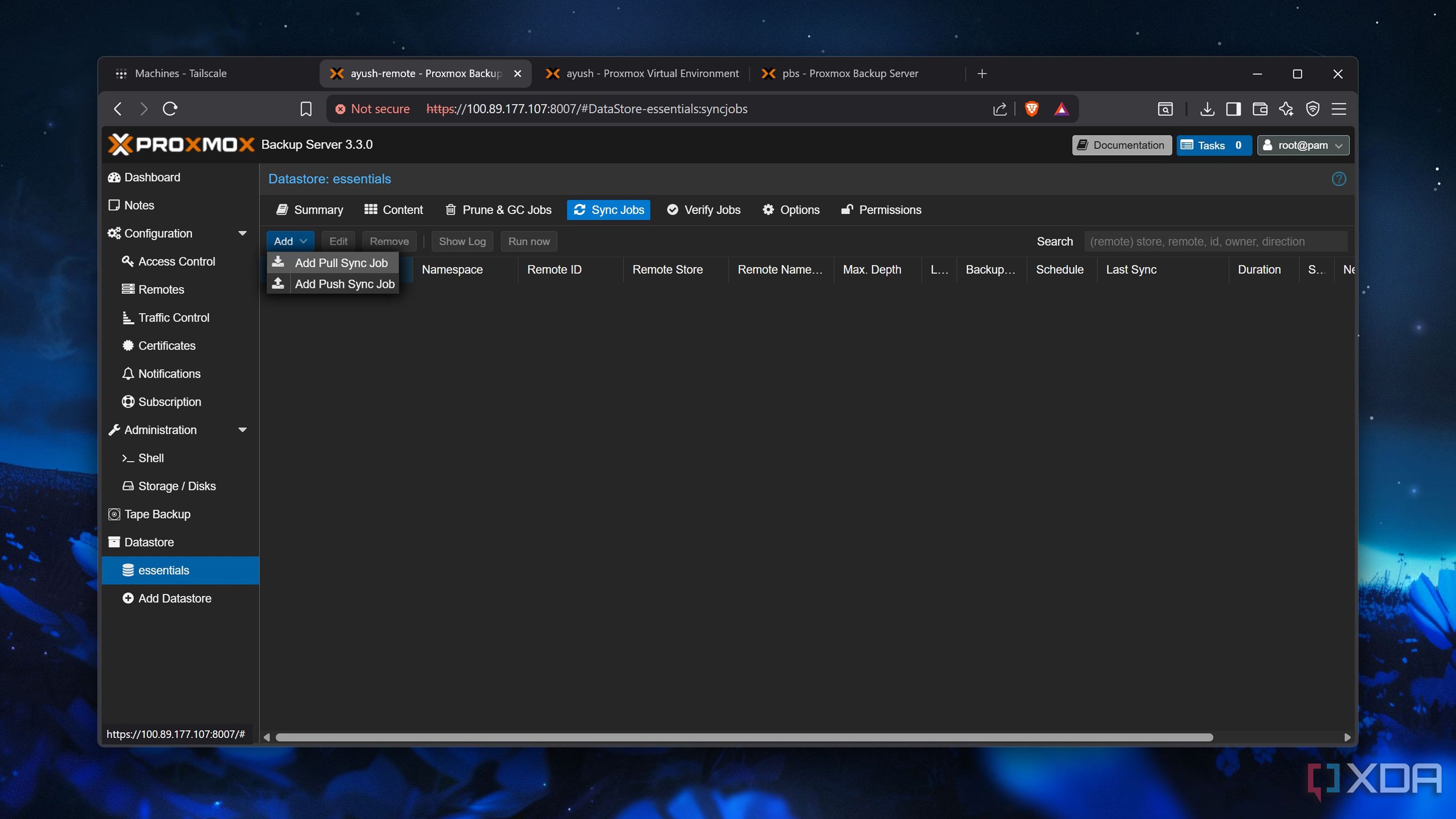Image resolution: width=1456 pixels, height=819 pixels.
Task: Open Traffic Control settings
Action: [x=180, y=318]
